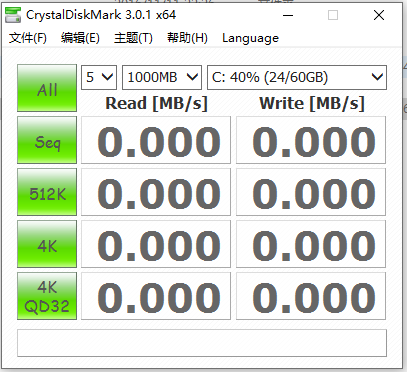Click the Seq read result value

(156, 140)
